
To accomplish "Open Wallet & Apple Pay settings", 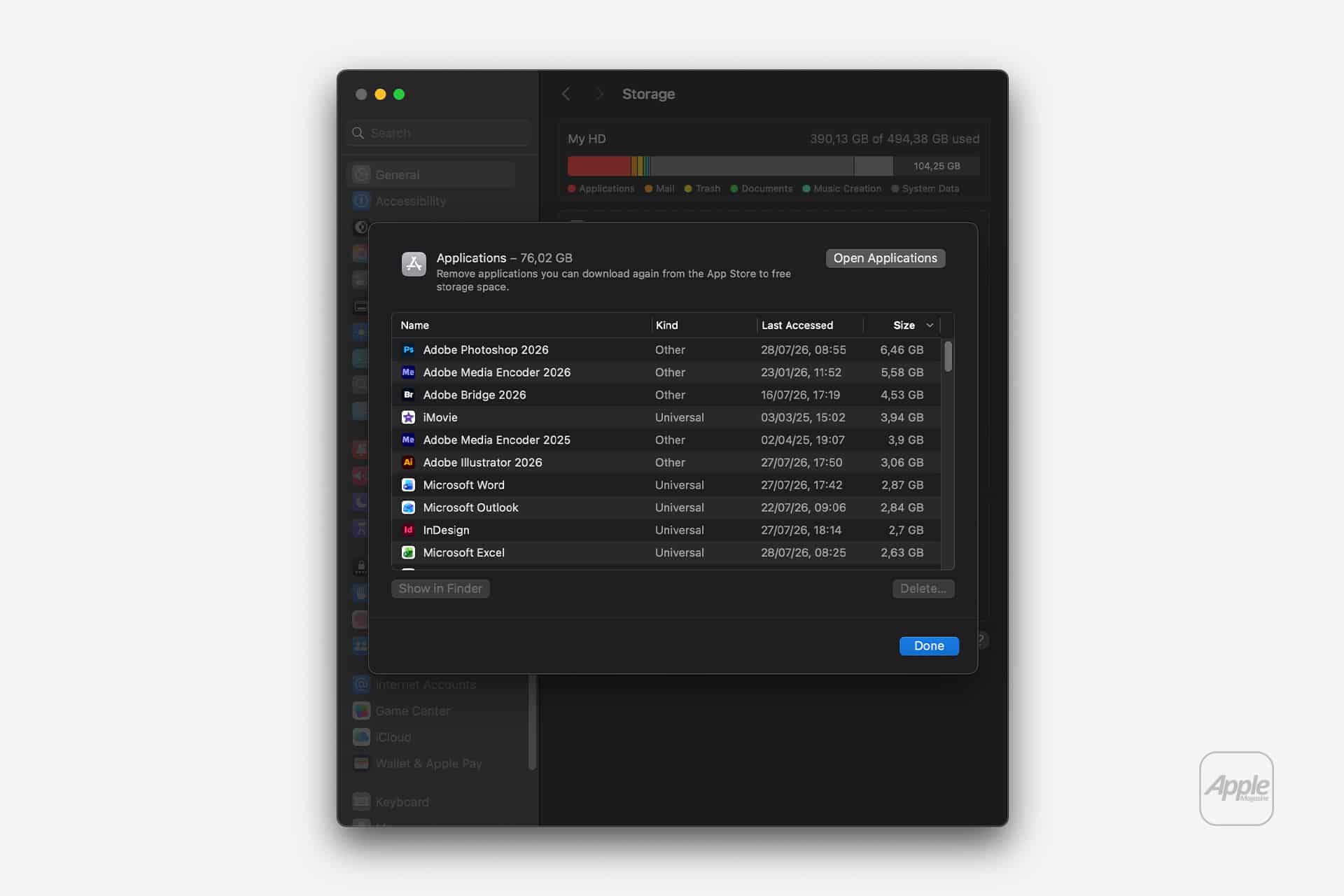I will (431, 764).
